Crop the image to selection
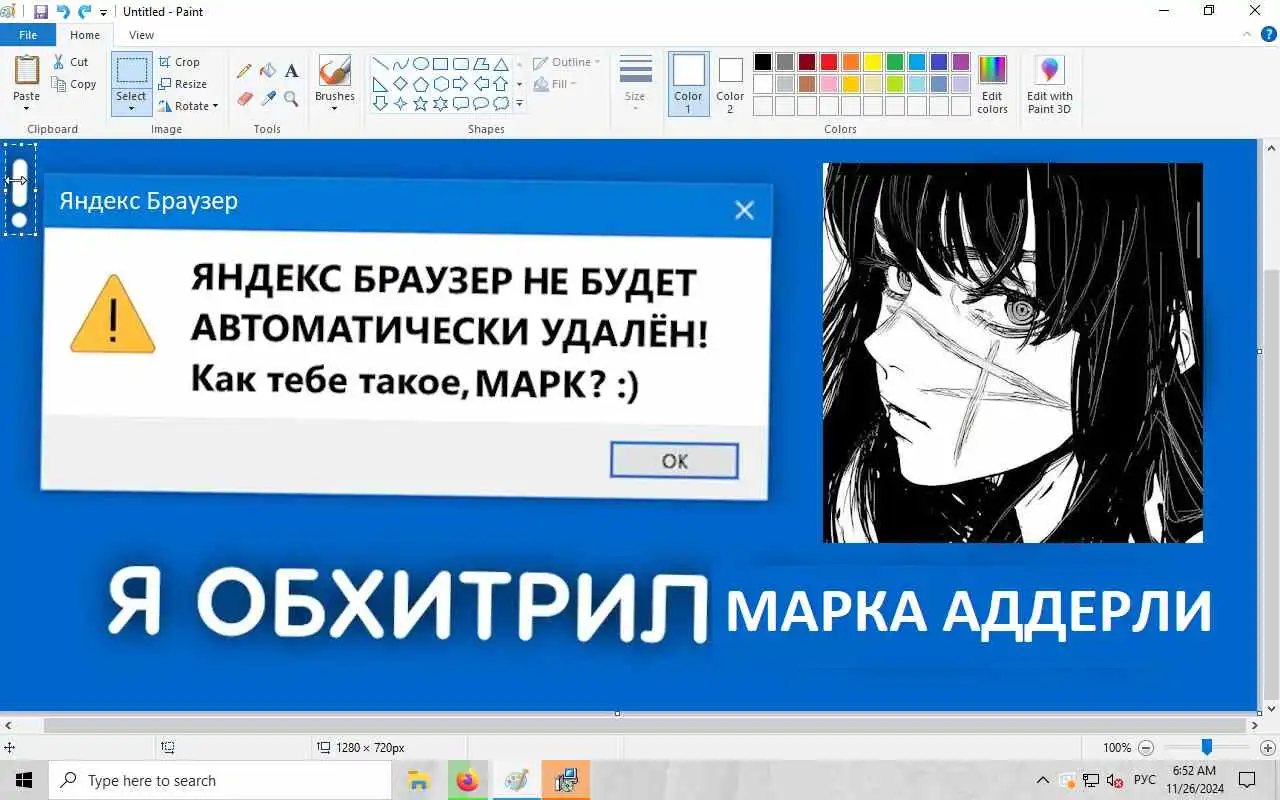Image resolution: width=1280 pixels, height=800 pixels. (x=179, y=62)
